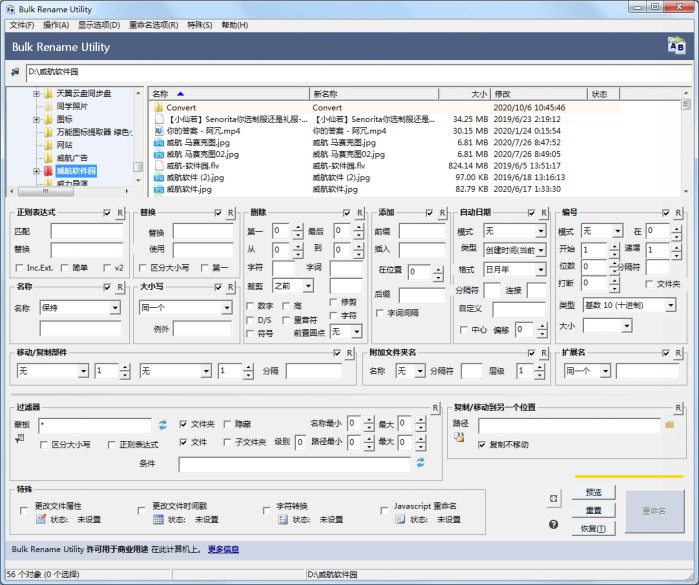
Task: Click the R reset button in the Numbering panel
Action: (x=678, y=213)
